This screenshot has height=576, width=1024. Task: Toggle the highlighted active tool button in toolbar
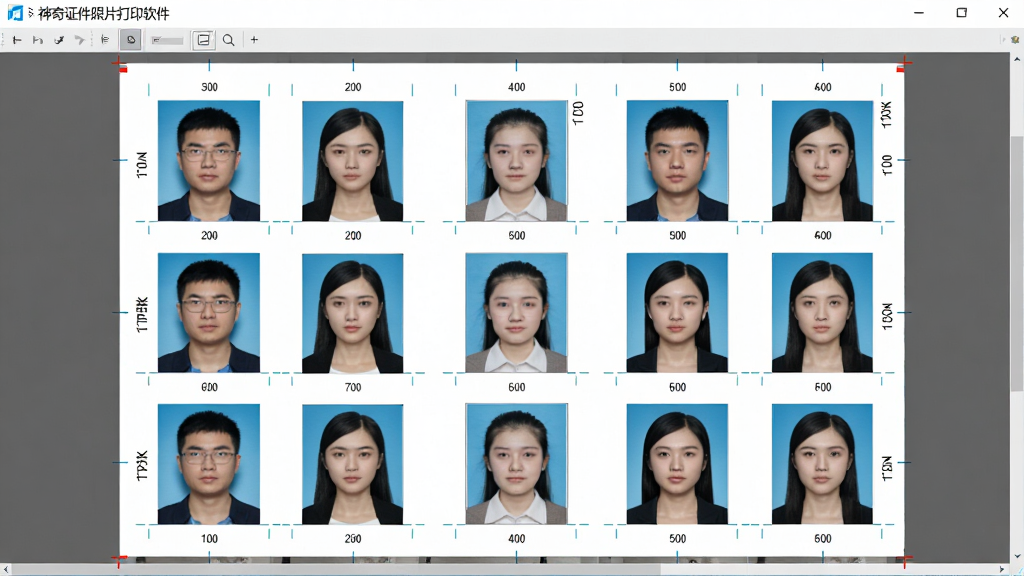tap(131, 40)
